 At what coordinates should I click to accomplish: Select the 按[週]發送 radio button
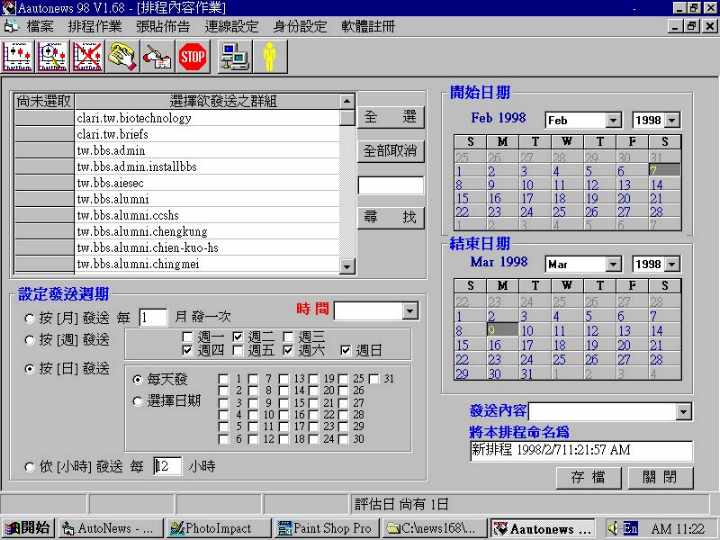tap(29, 340)
